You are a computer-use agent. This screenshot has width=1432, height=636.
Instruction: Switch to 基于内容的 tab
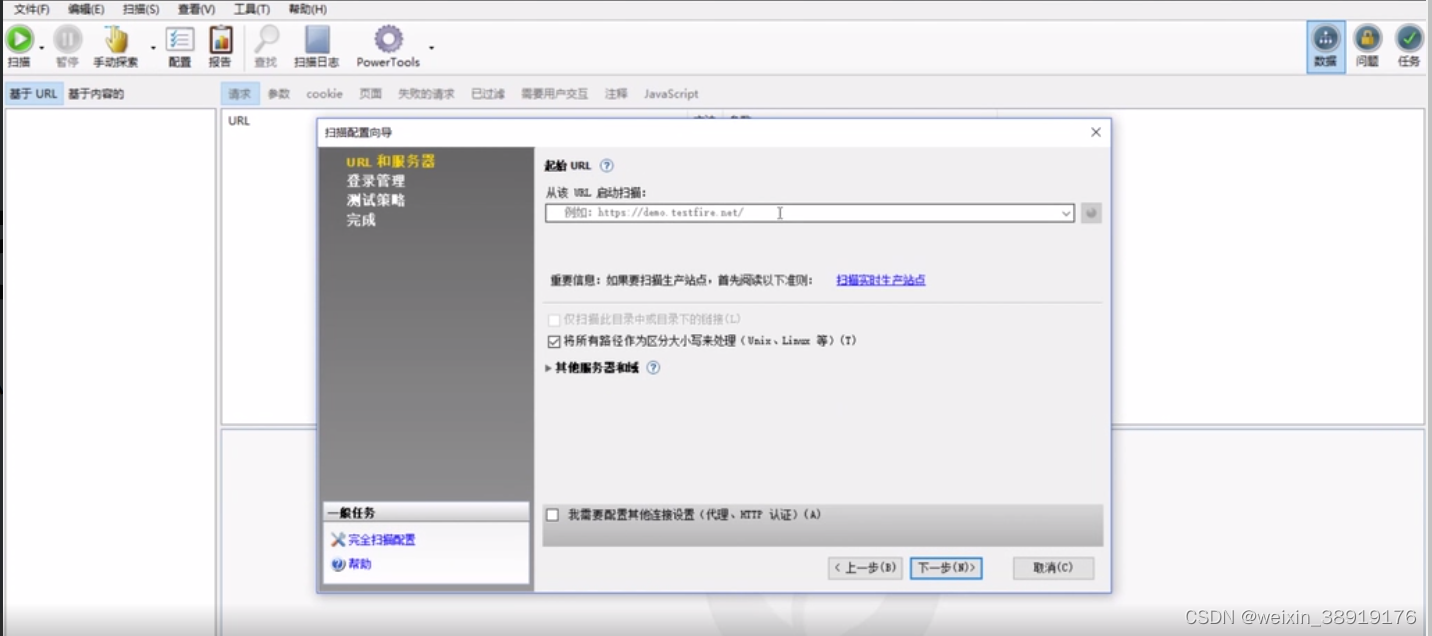coord(96,94)
